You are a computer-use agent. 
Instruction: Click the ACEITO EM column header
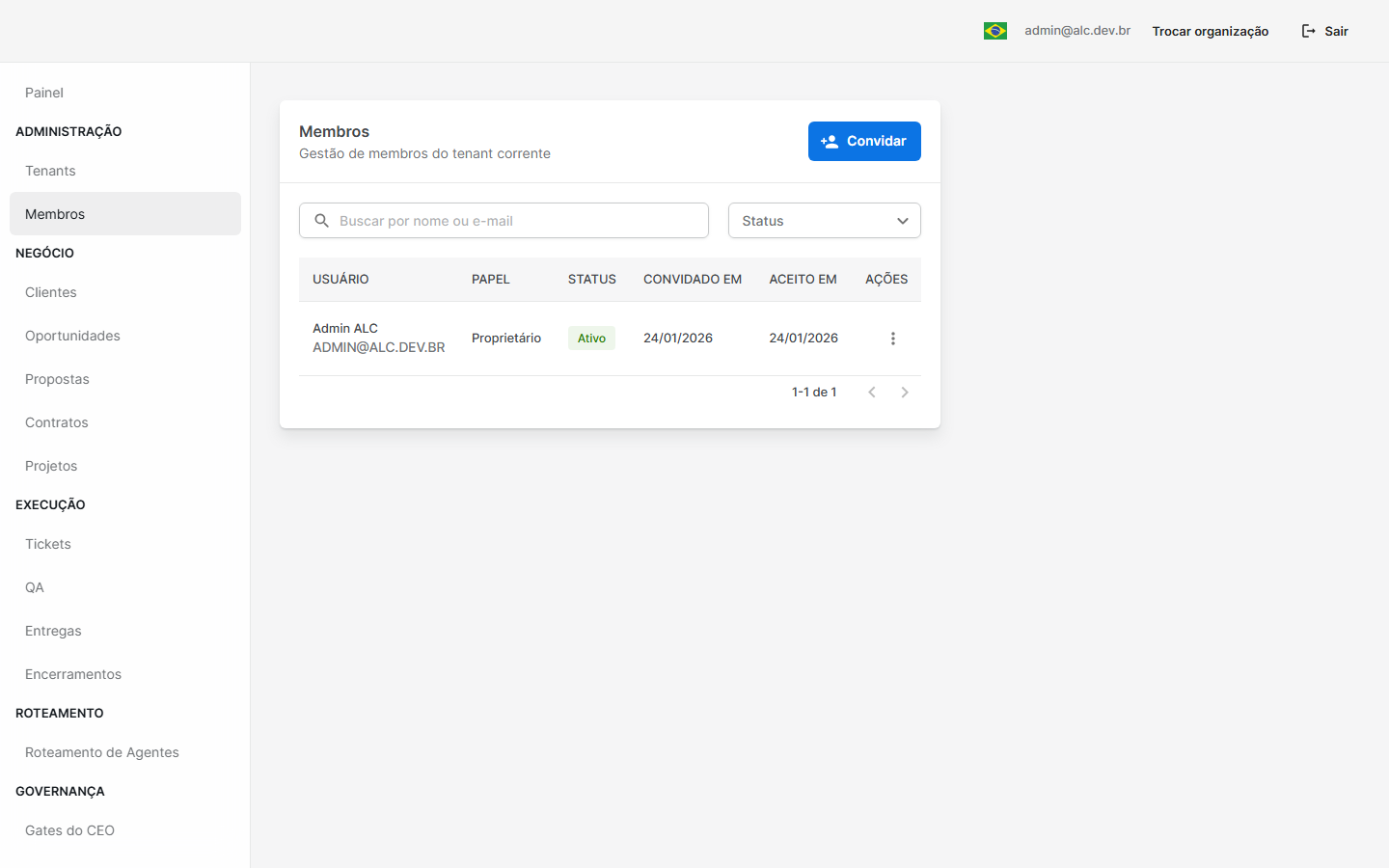[803, 280]
